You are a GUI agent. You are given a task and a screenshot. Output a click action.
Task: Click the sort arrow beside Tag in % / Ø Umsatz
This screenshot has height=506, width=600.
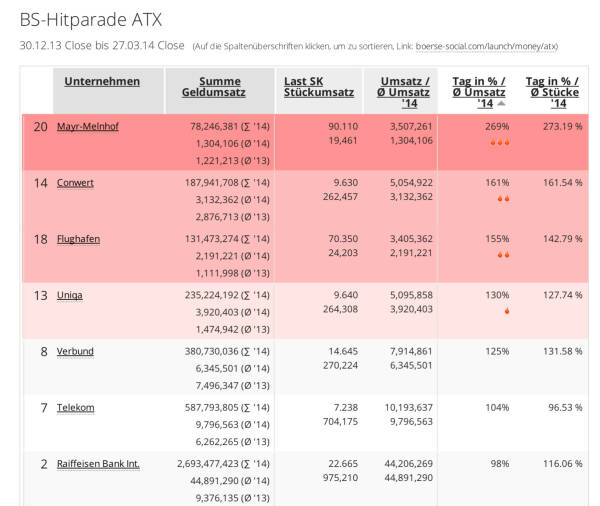pyautogui.click(x=501, y=104)
